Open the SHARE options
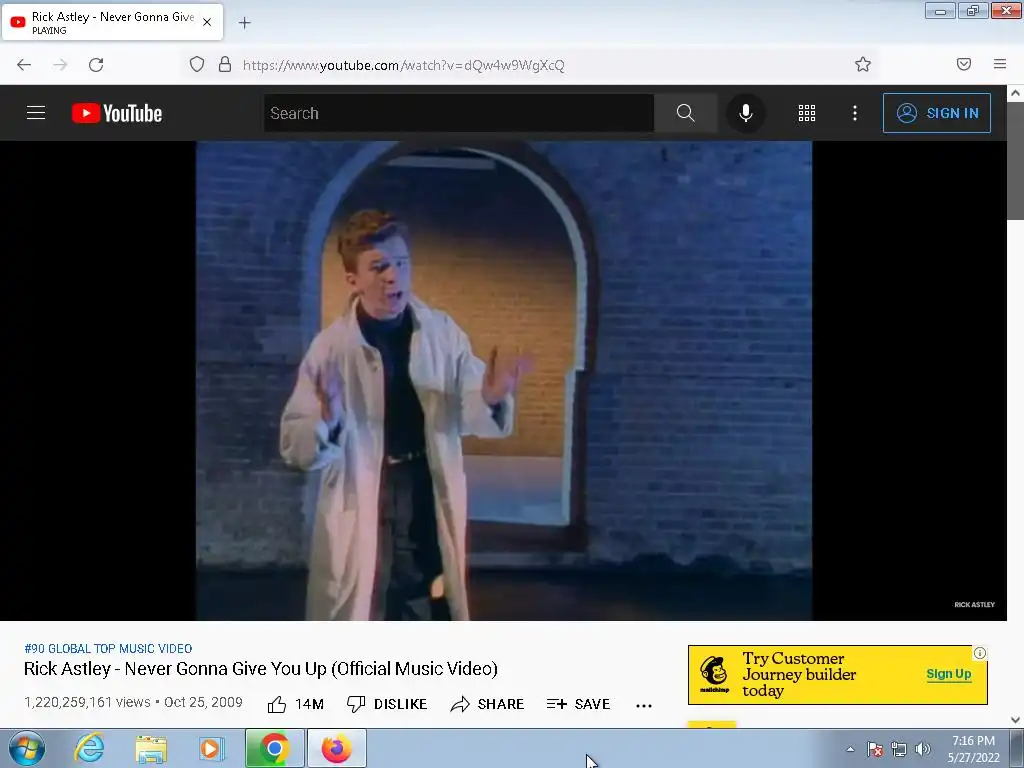Image resolution: width=1024 pixels, height=768 pixels. [x=487, y=704]
